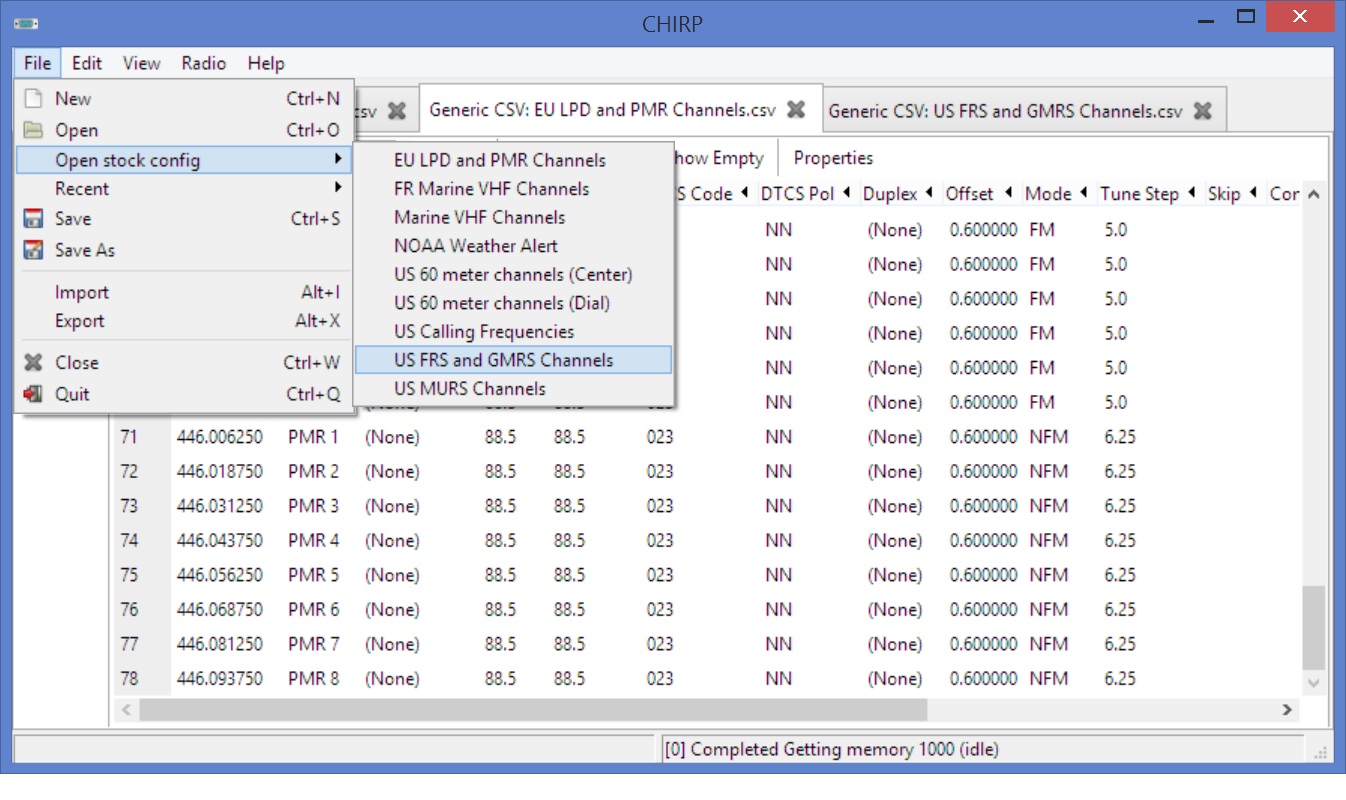Switch to US FRS and GMRS Channels.csv tab
Image resolution: width=1346 pixels, height=800 pixels.
(1005, 111)
